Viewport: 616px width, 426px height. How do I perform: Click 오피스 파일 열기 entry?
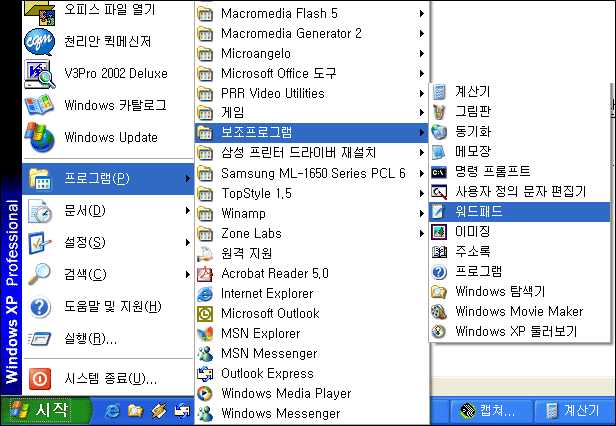pos(108,11)
